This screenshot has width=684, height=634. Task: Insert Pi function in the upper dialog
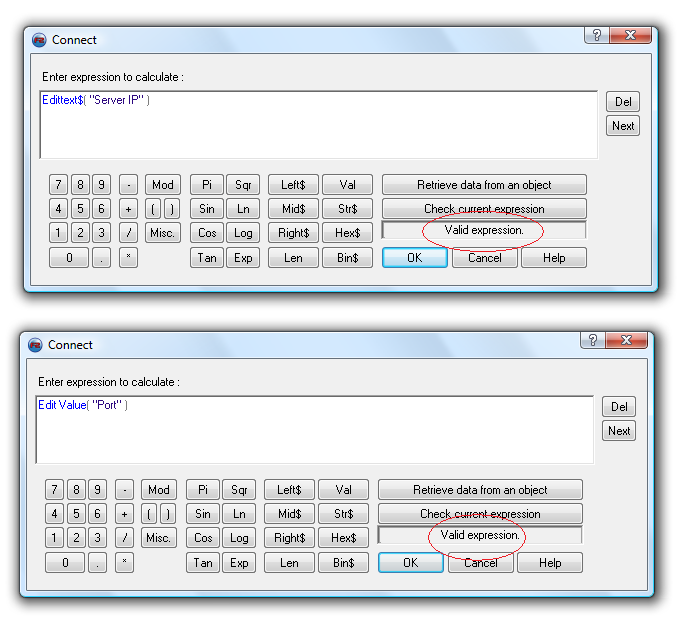point(207,185)
